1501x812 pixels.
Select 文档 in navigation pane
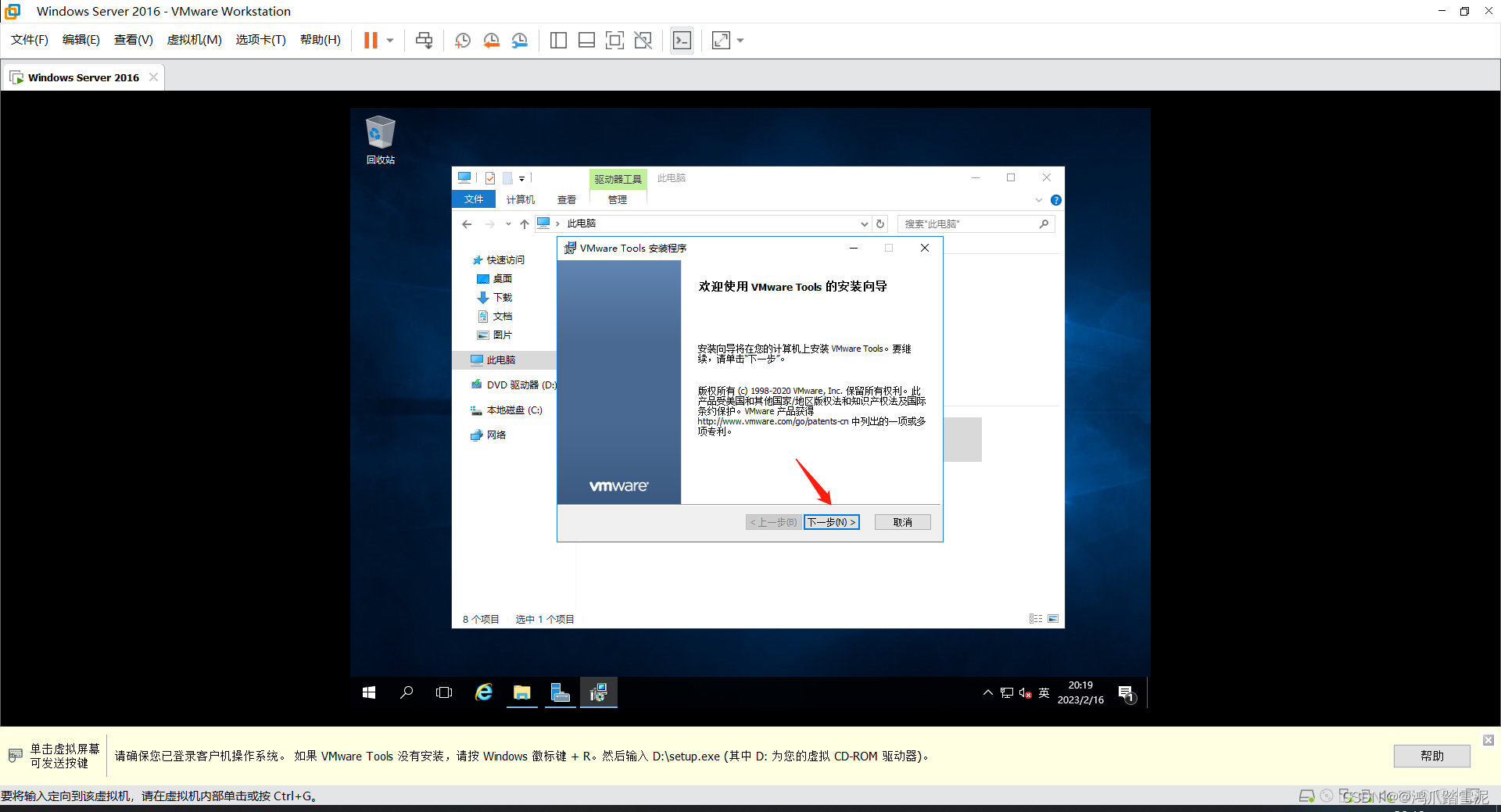pyautogui.click(x=494, y=317)
